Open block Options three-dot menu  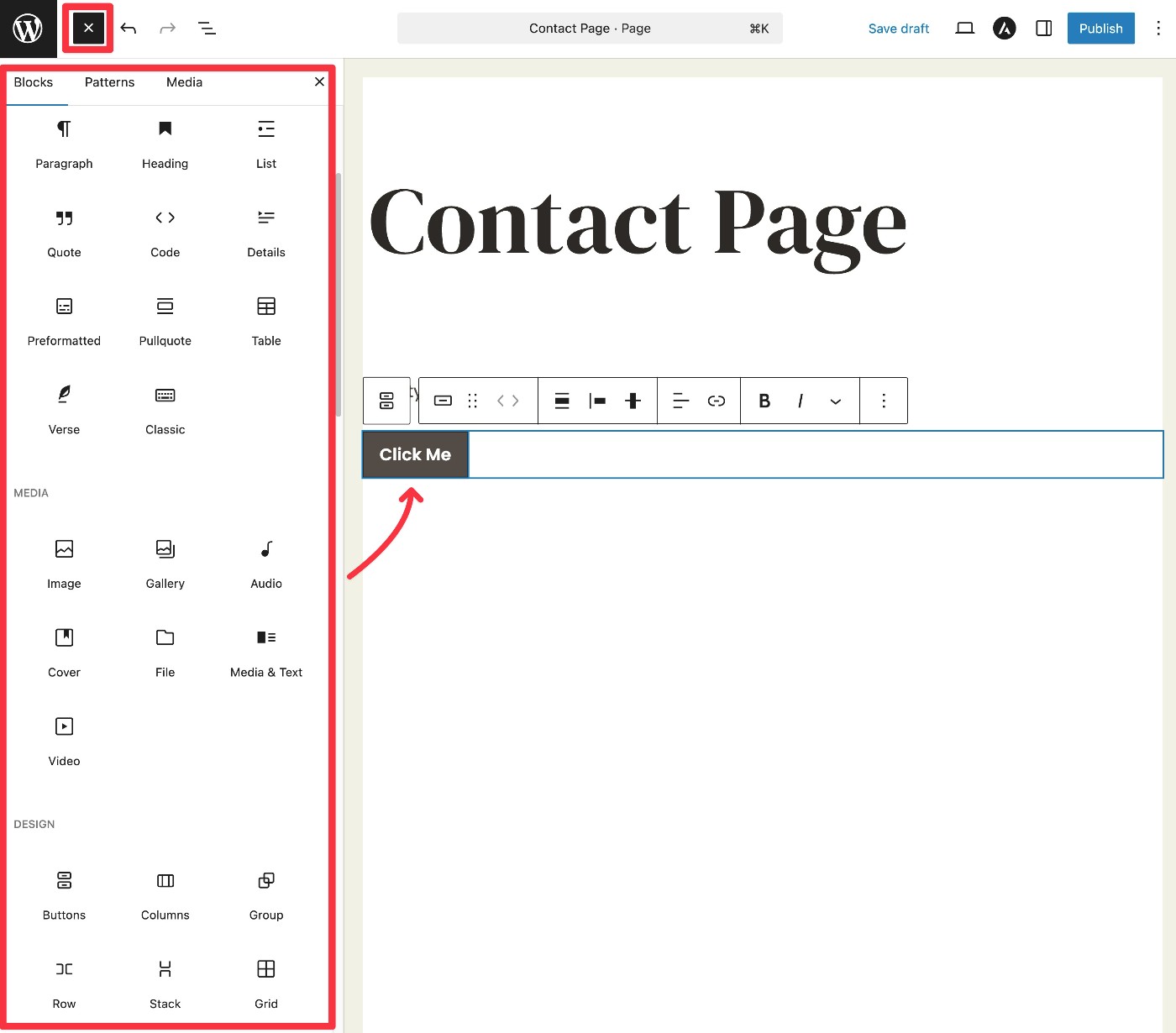(x=883, y=401)
